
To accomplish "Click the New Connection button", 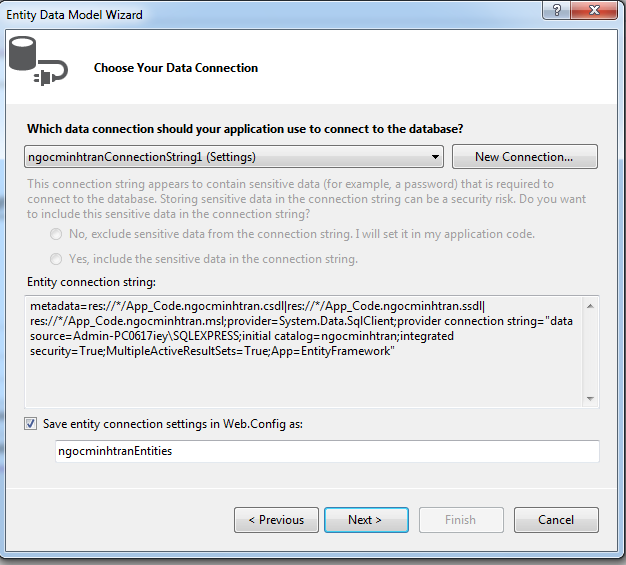I will tap(524, 157).
